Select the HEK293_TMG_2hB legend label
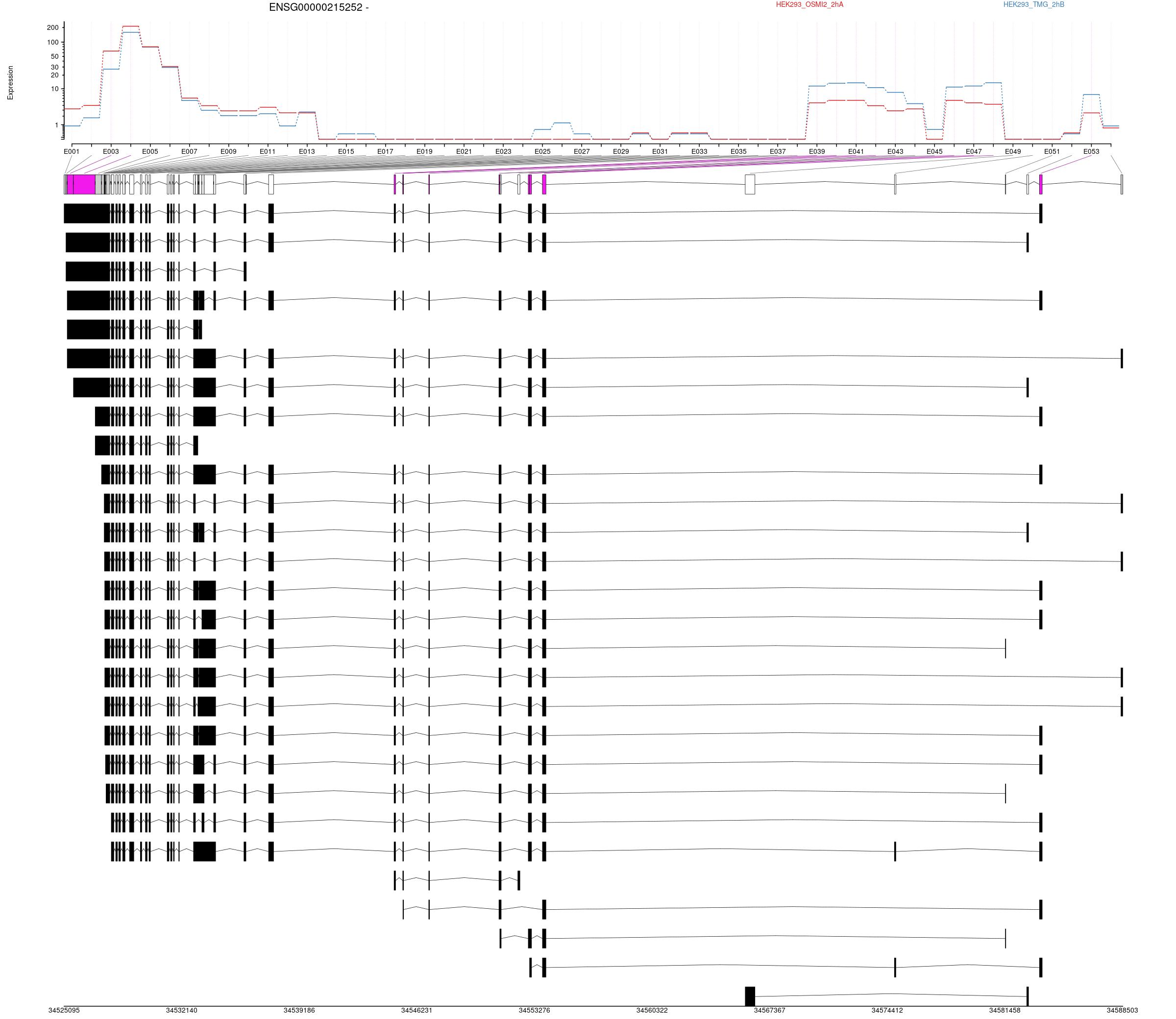The image size is (1176, 1019). 1033,4
